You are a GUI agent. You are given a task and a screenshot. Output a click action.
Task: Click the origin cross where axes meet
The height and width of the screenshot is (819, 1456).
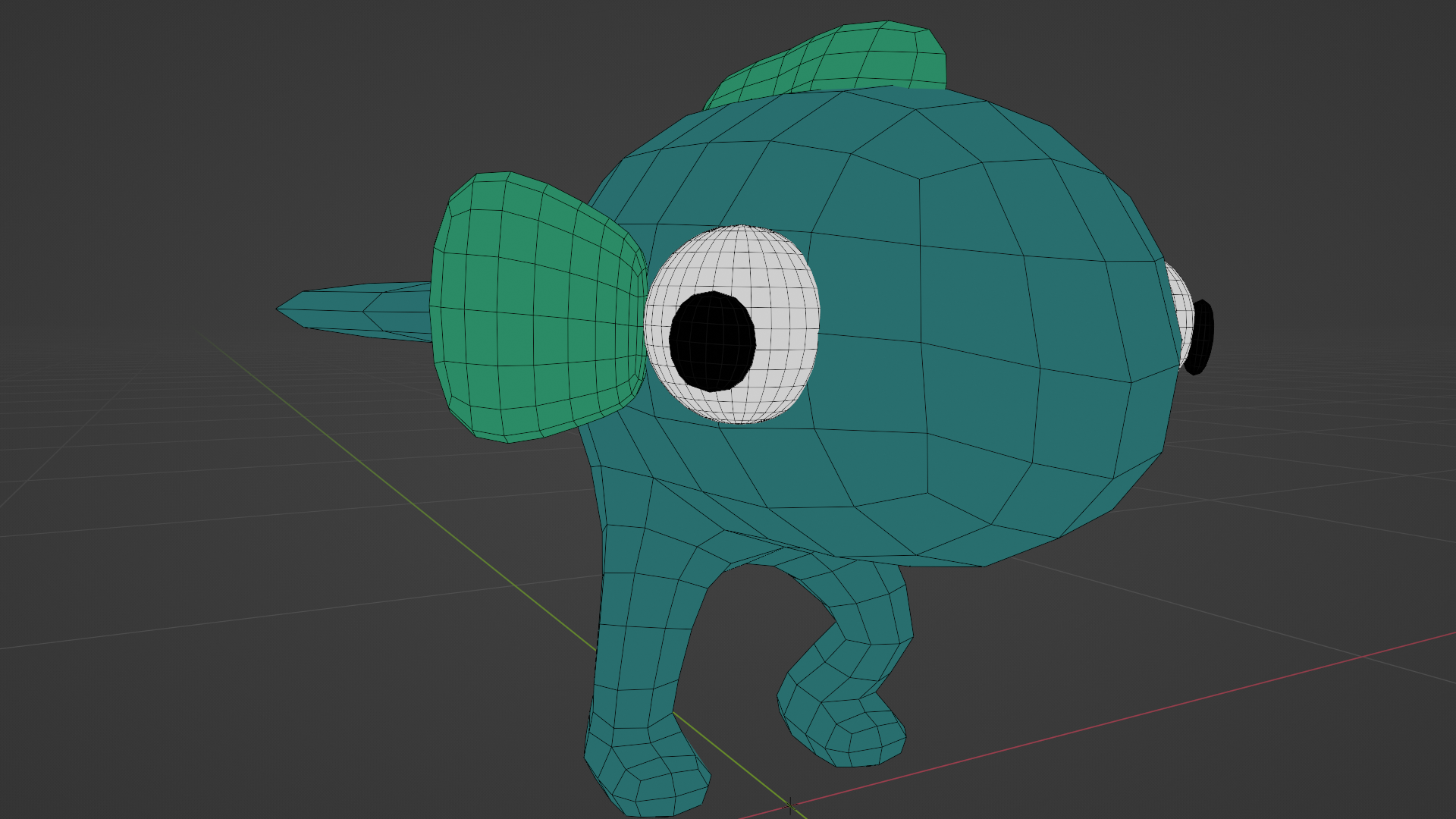click(x=789, y=805)
